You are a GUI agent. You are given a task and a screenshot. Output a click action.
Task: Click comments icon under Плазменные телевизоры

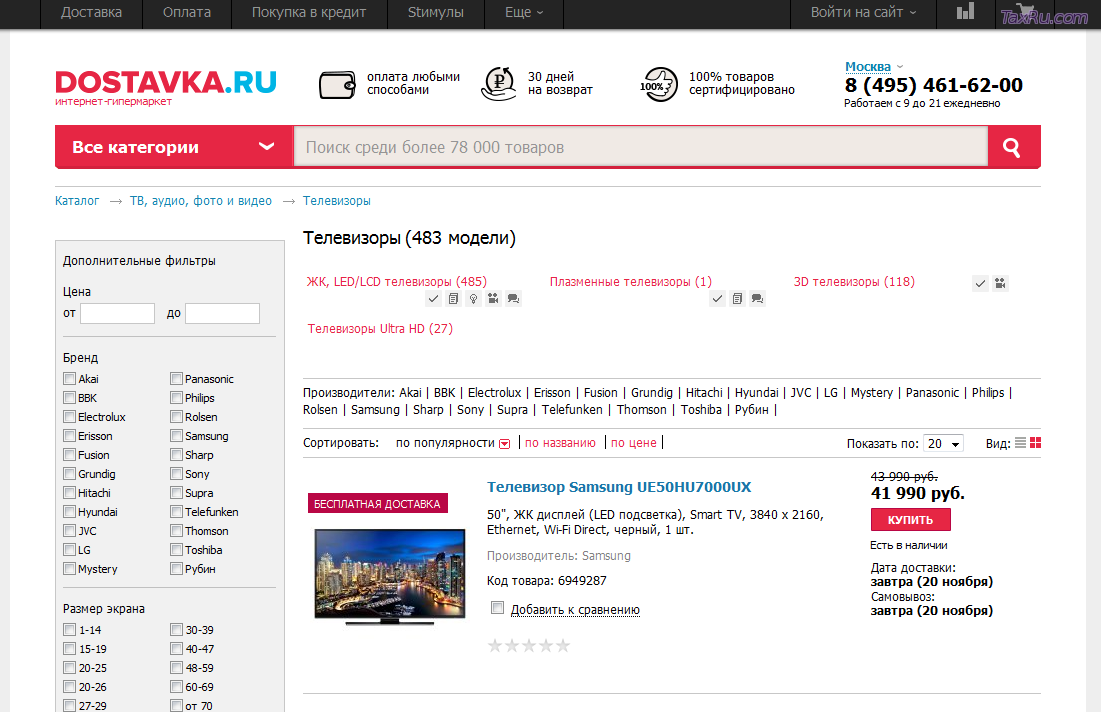pyautogui.click(x=757, y=298)
